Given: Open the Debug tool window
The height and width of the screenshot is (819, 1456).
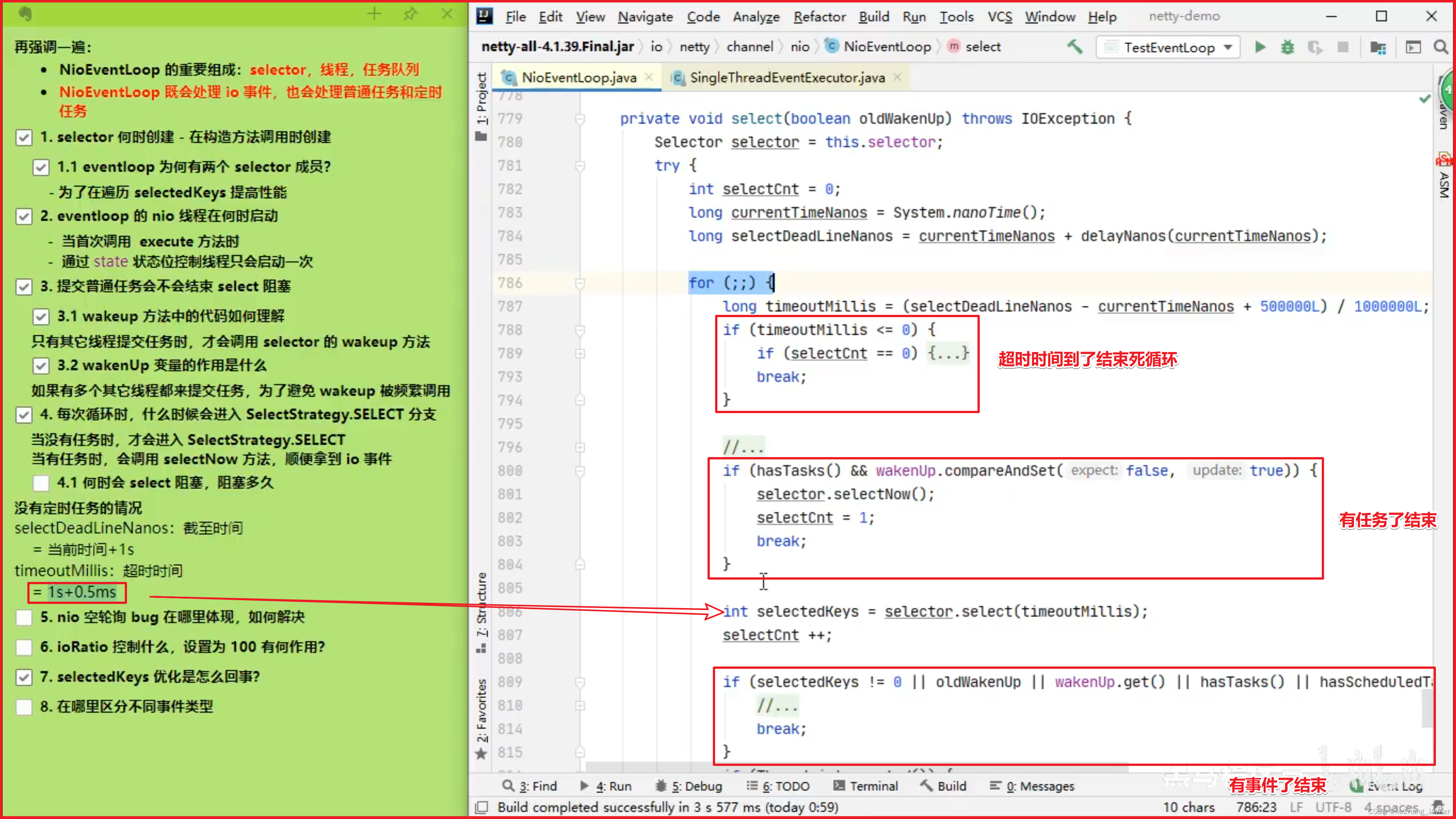Looking at the screenshot, I should pos(689,786).
